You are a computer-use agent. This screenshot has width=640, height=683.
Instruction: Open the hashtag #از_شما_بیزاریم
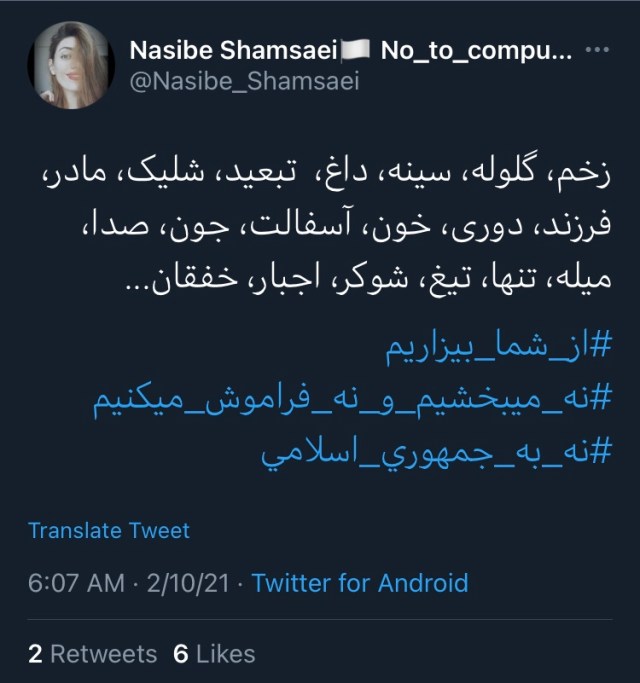pyautogui.click(x=498, y=353)
